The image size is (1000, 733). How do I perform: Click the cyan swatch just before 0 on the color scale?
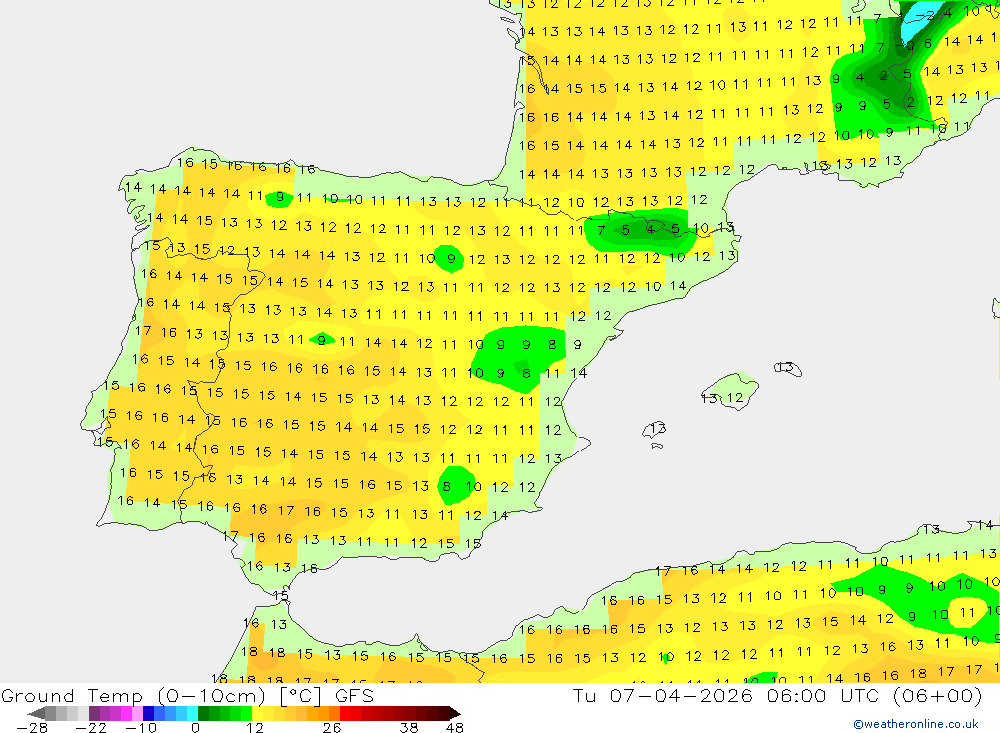pos(192,714)
